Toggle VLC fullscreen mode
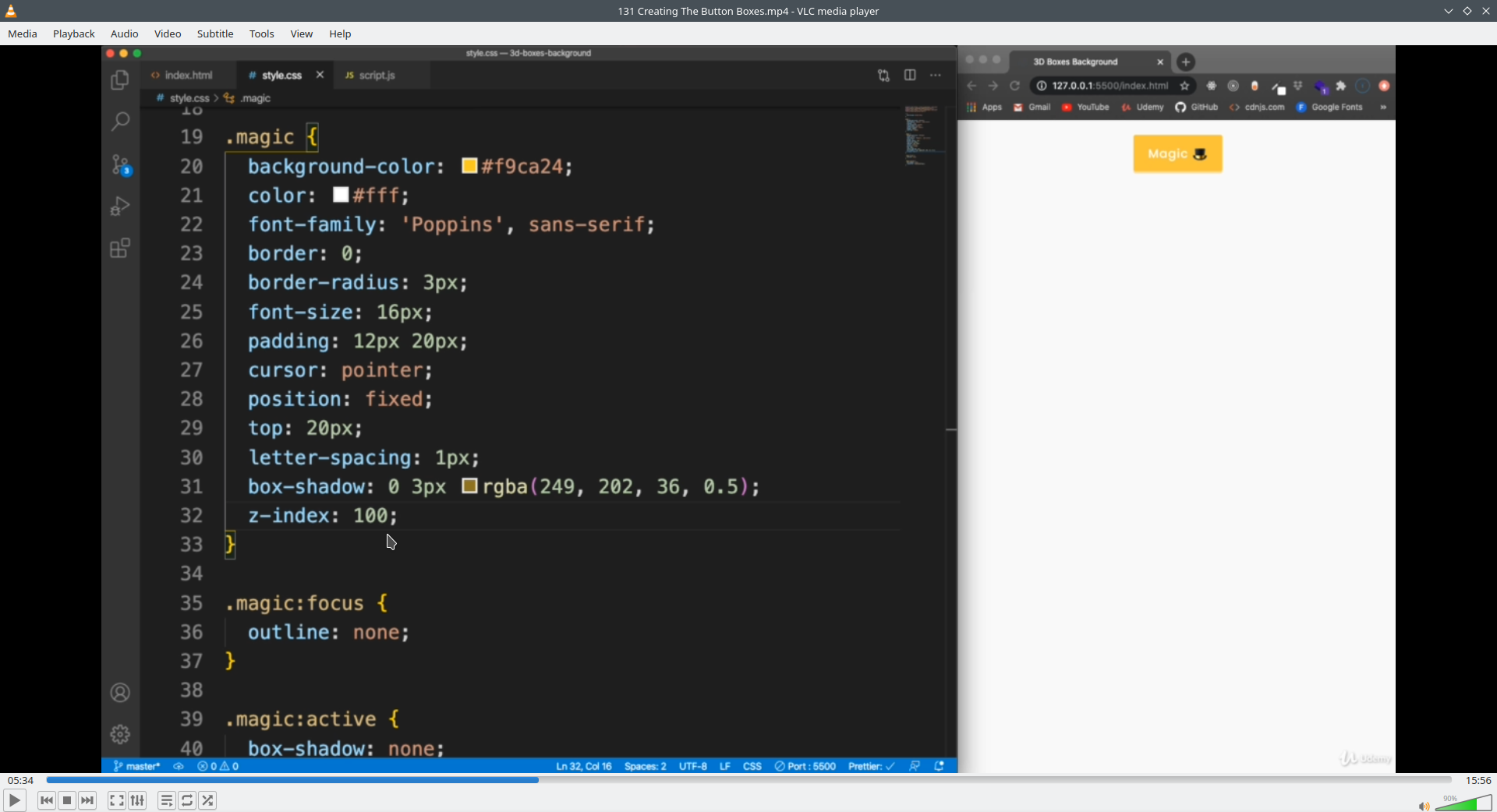Image resolution: width=1497 pixels, height=812 pixels. [x=116, y=800]
